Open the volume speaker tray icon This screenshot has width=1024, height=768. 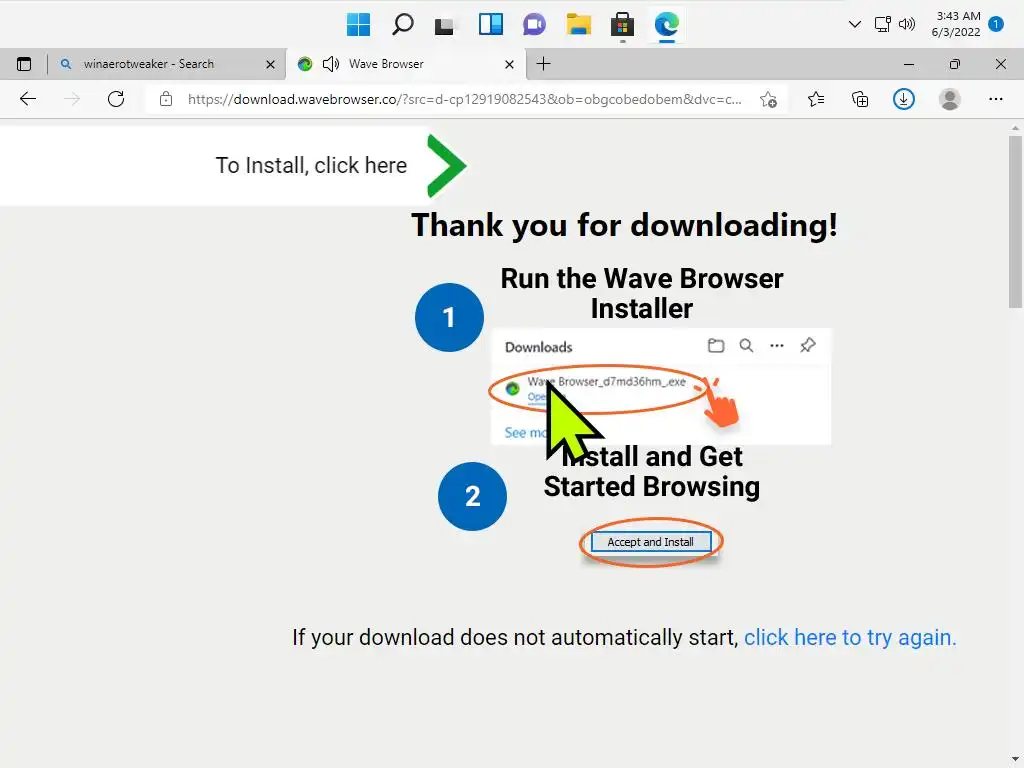(906, 24)
